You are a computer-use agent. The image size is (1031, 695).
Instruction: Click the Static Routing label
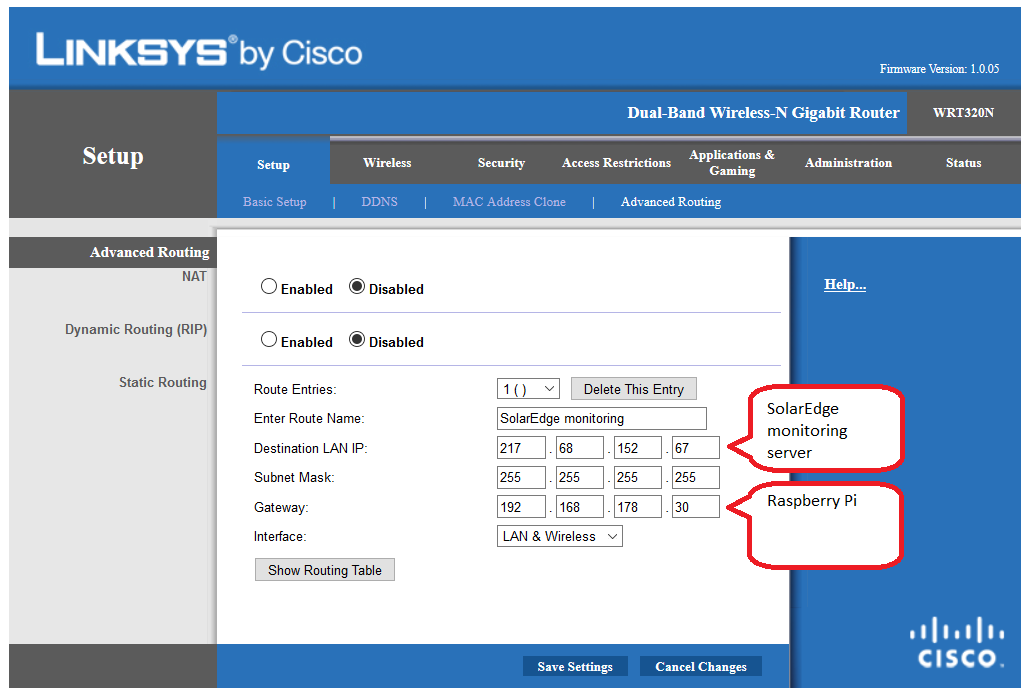point(162,382)
